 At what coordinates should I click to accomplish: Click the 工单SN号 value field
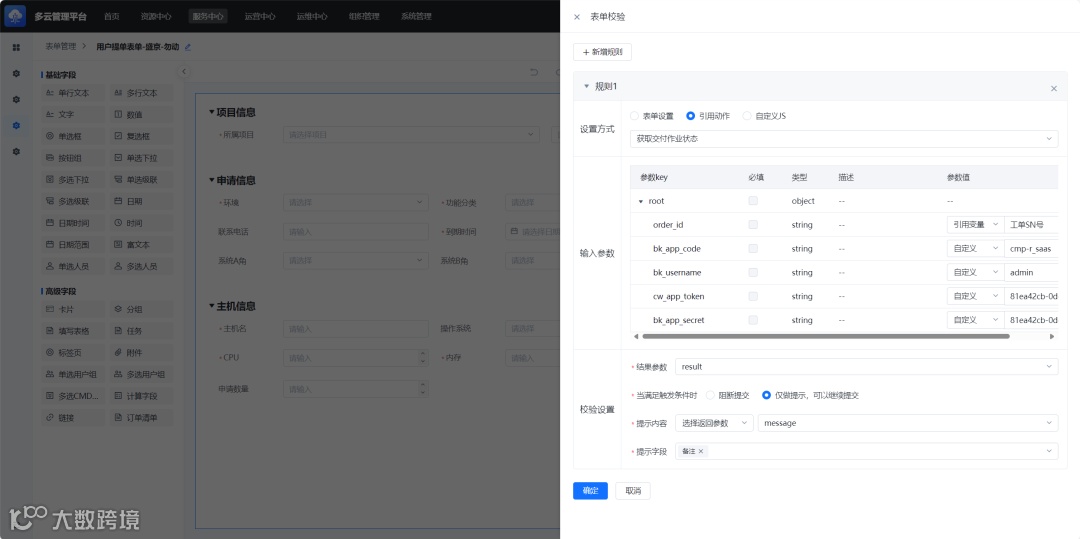click(1031, 224)
